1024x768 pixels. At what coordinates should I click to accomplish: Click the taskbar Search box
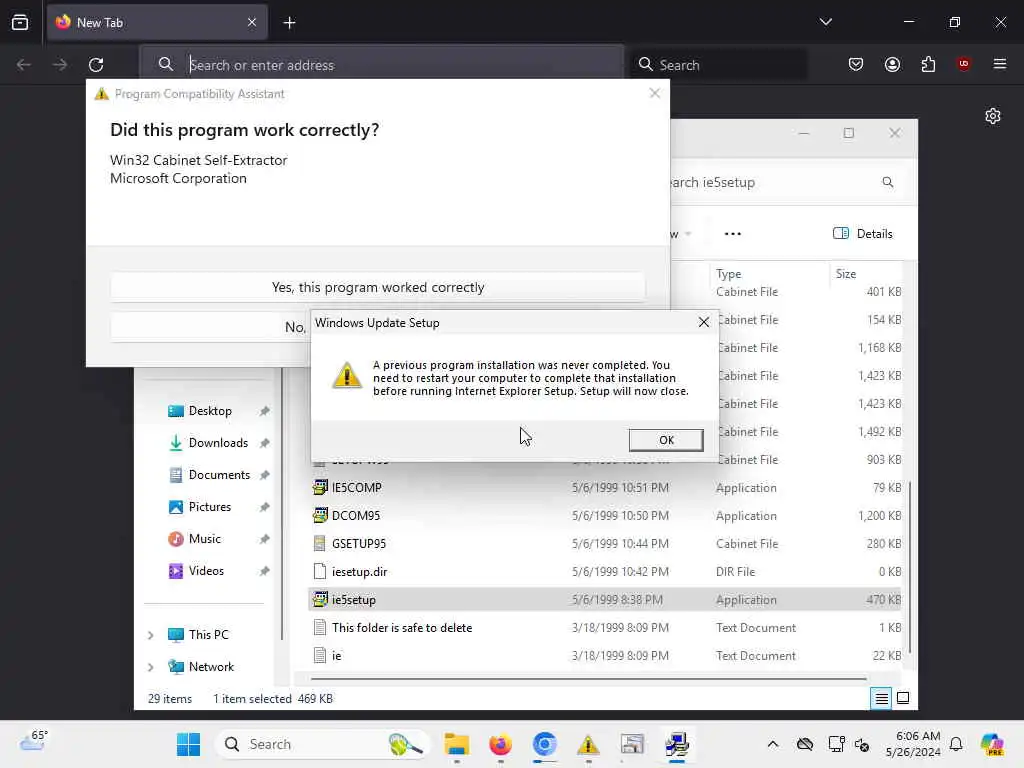[322, 744]
